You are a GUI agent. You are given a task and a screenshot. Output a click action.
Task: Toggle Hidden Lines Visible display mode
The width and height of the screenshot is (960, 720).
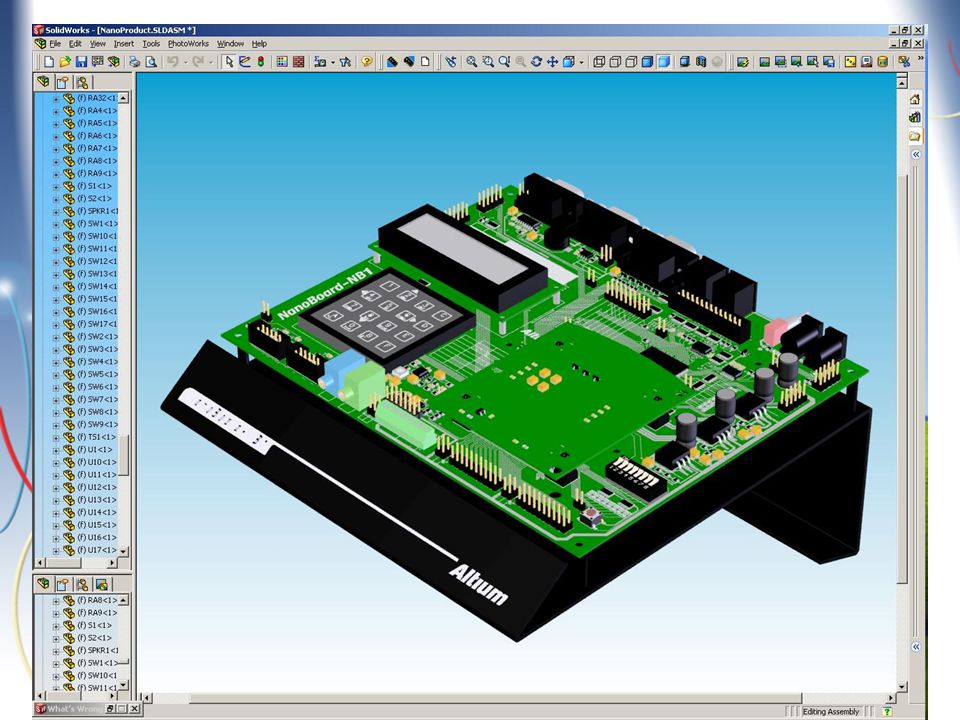615,62
